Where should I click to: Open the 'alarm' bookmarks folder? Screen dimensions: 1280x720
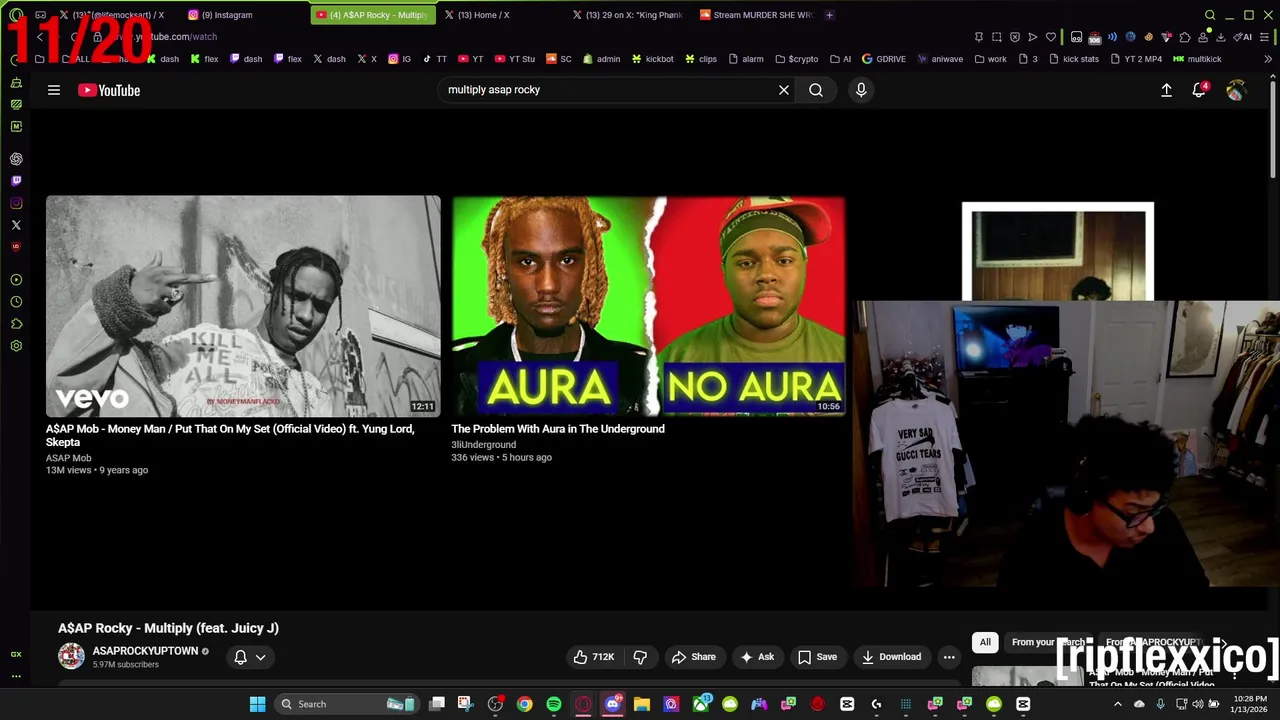coord(745,59)
